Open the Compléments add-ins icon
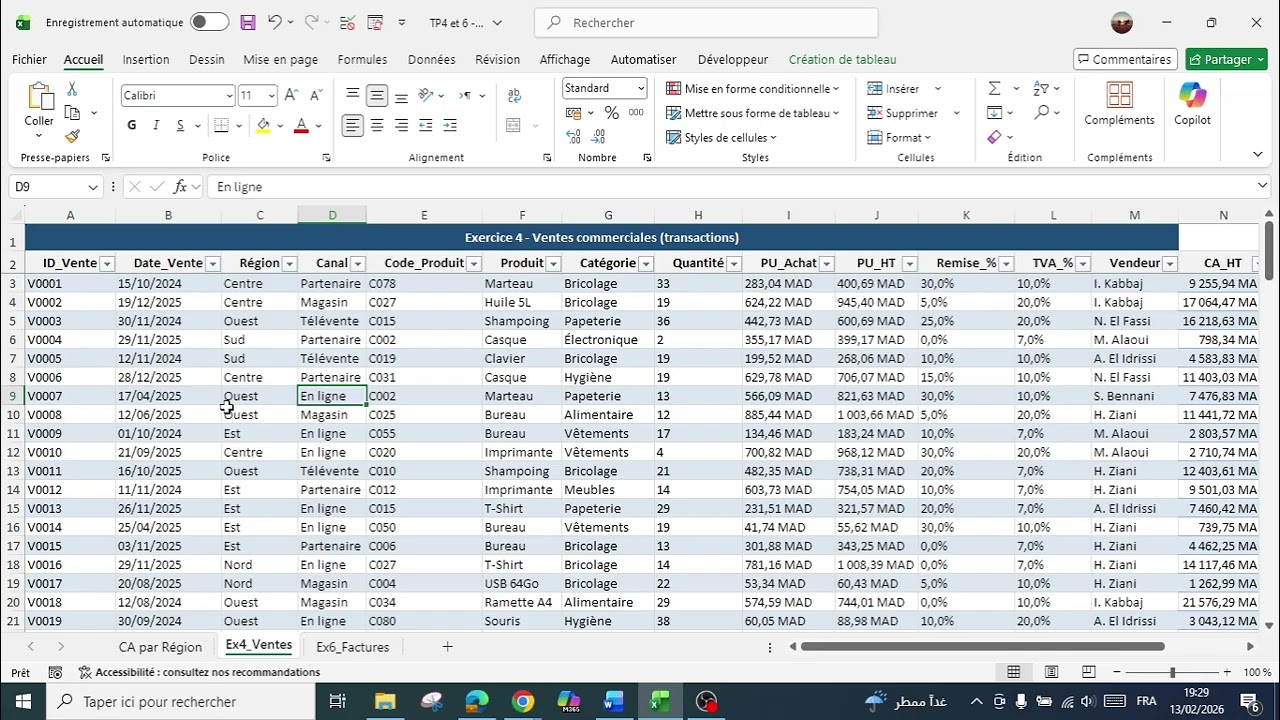 1119,104
